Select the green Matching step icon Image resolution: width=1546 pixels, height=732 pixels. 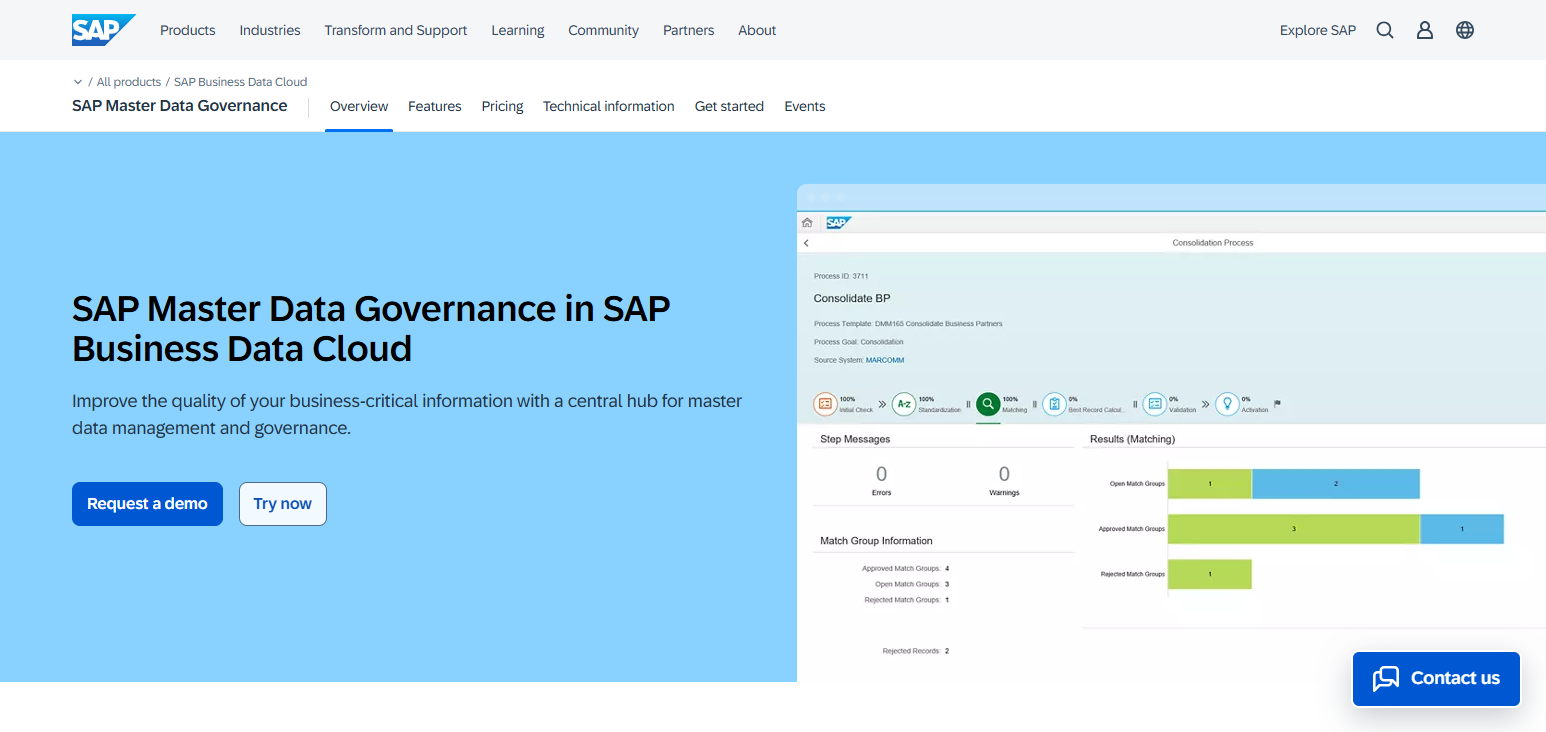(x=988, y=404)
